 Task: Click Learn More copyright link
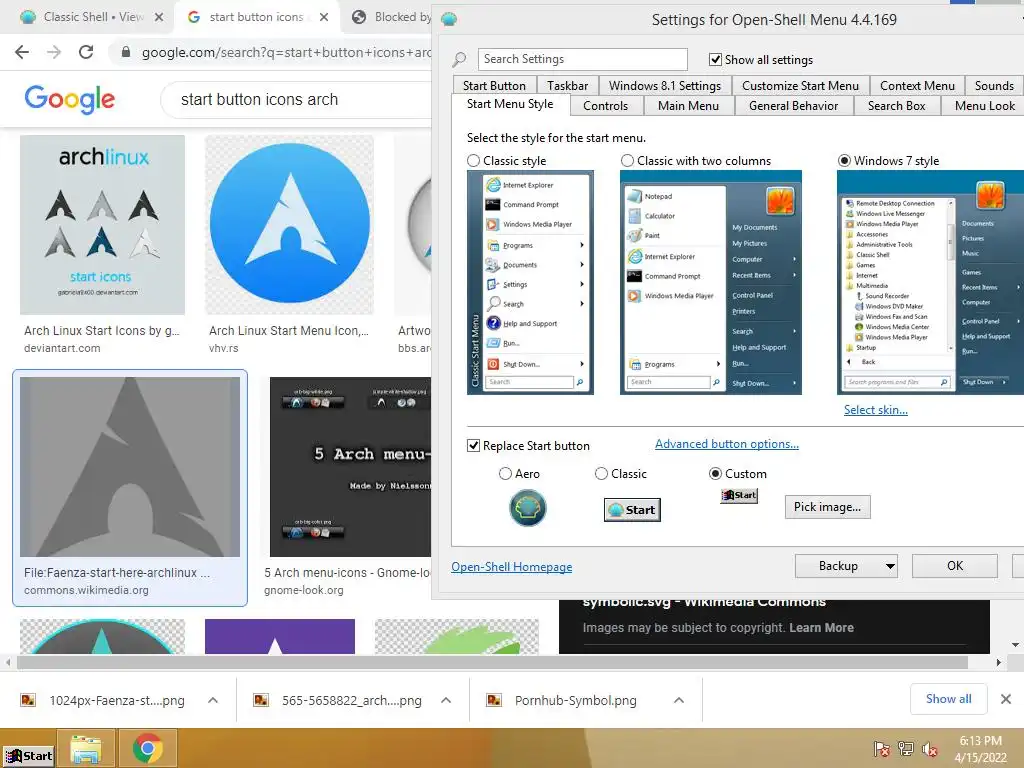(821, 628)
